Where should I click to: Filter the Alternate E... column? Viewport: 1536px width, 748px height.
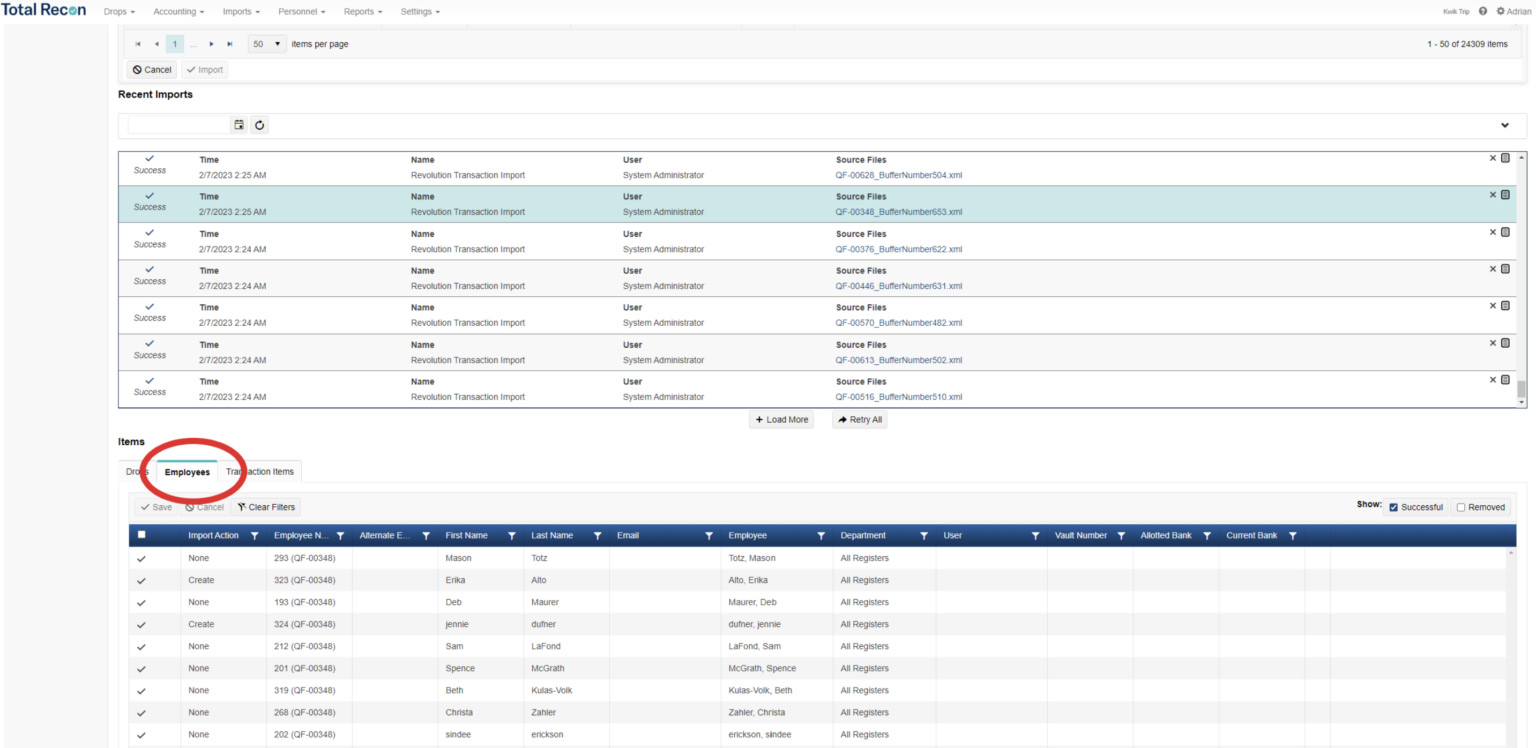(x=426, y=536)
